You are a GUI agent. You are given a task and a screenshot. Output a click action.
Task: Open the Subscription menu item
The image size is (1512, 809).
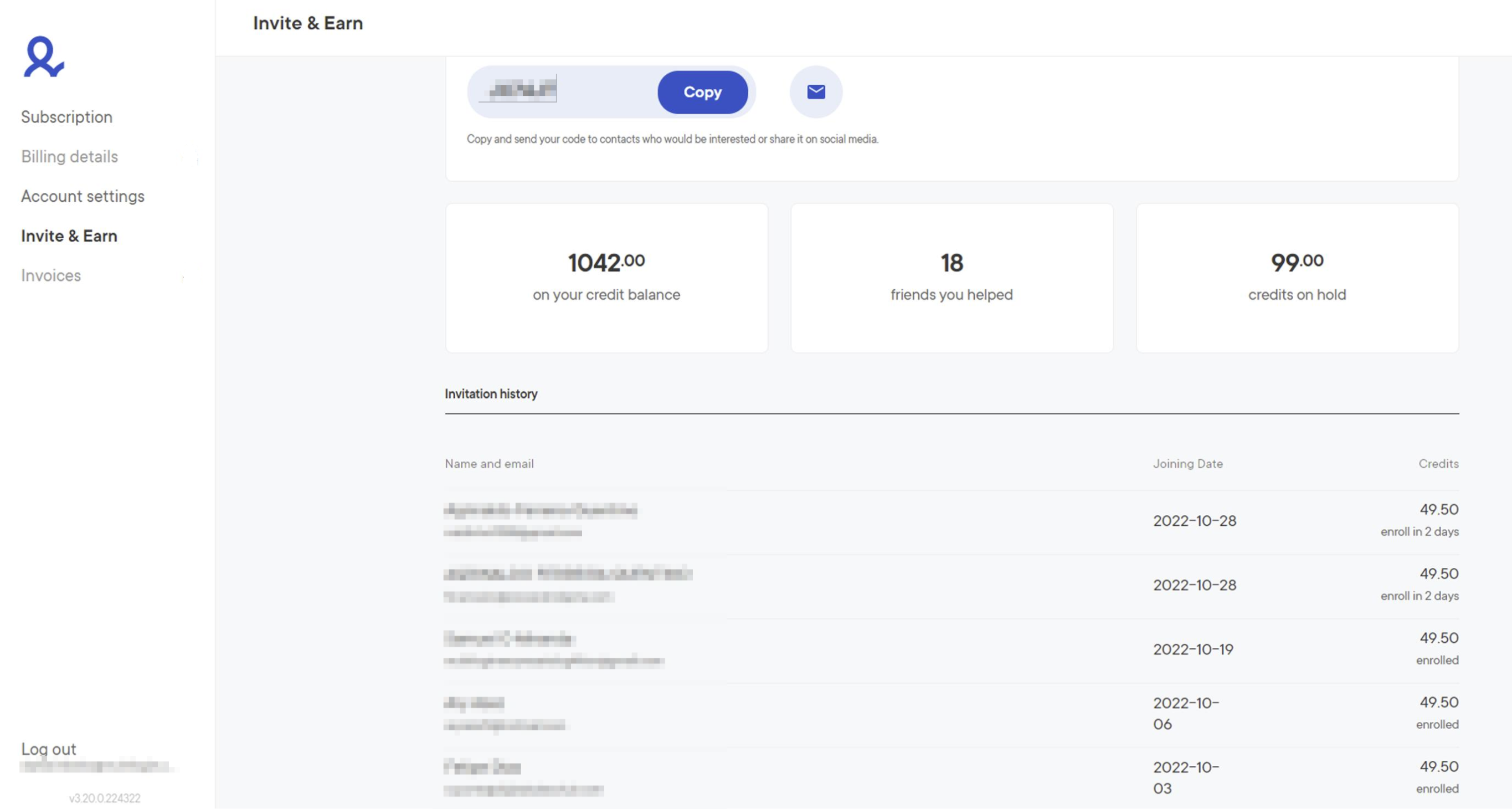click(x=66, y=117)
